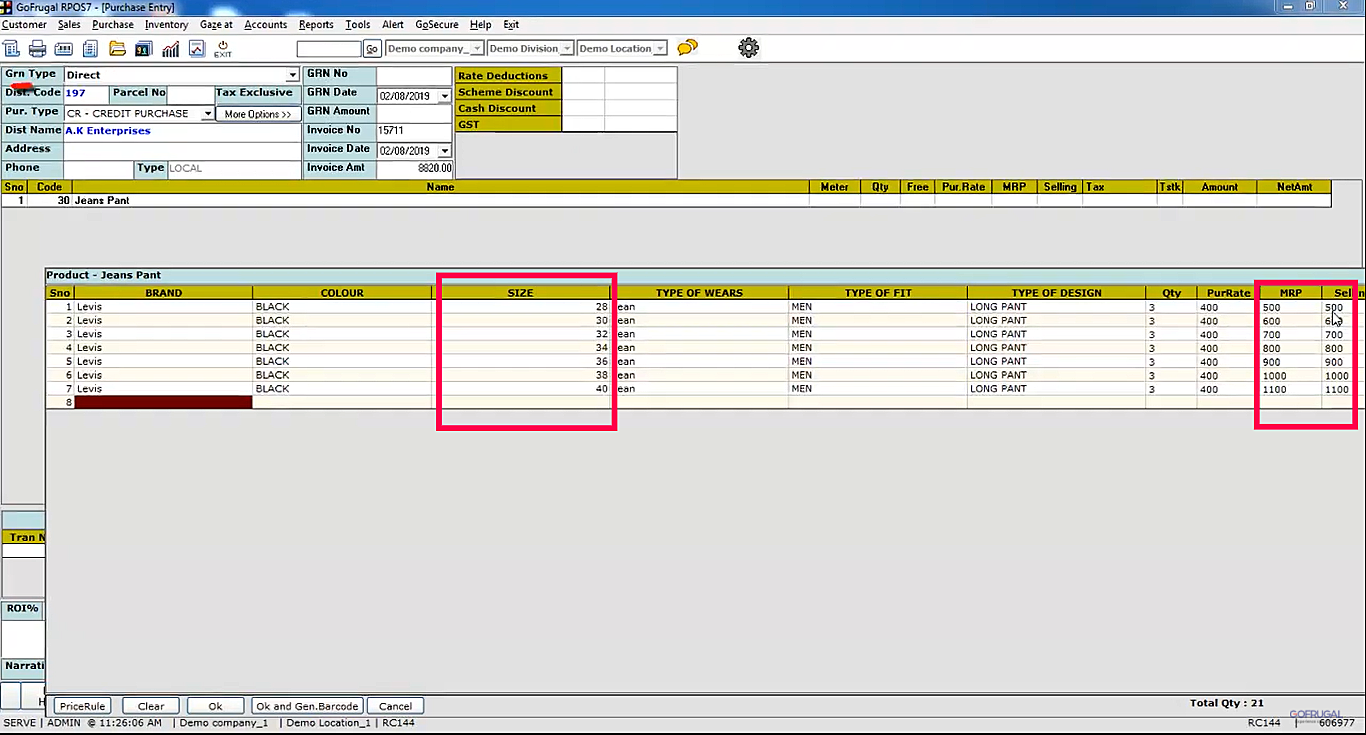Image resolution: width=1366 pixels, height=735 pixels.
Task: Click the calculator icon at toolbar start
Action: pyautogui.click(x=11, y=49)
